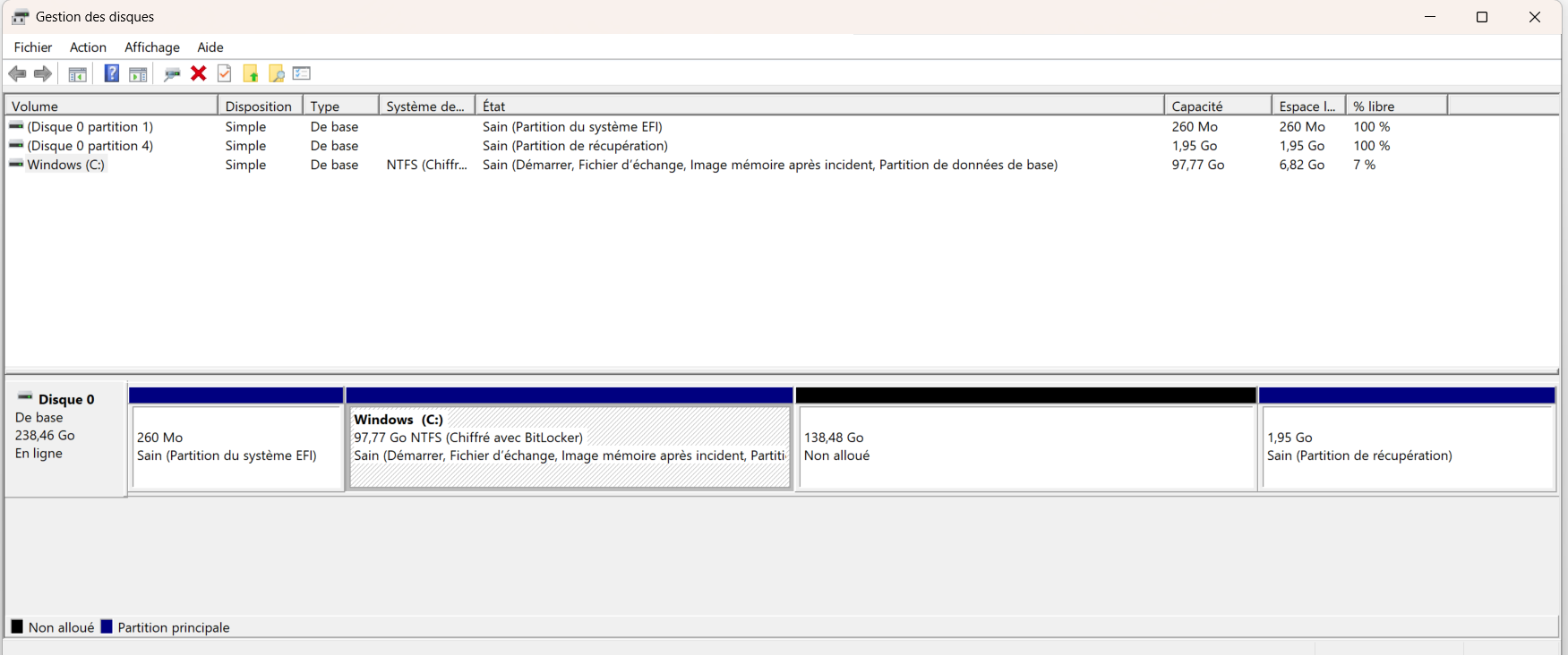
Task: Click the drive icon beside Windows (C:) row
Action: click(x=16, y=164)
